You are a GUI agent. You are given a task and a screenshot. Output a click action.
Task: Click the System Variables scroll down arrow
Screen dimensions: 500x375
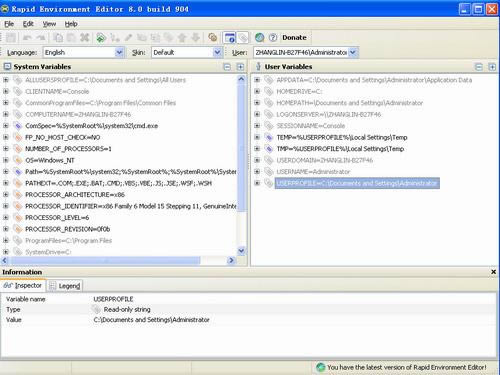coord(241,250)
